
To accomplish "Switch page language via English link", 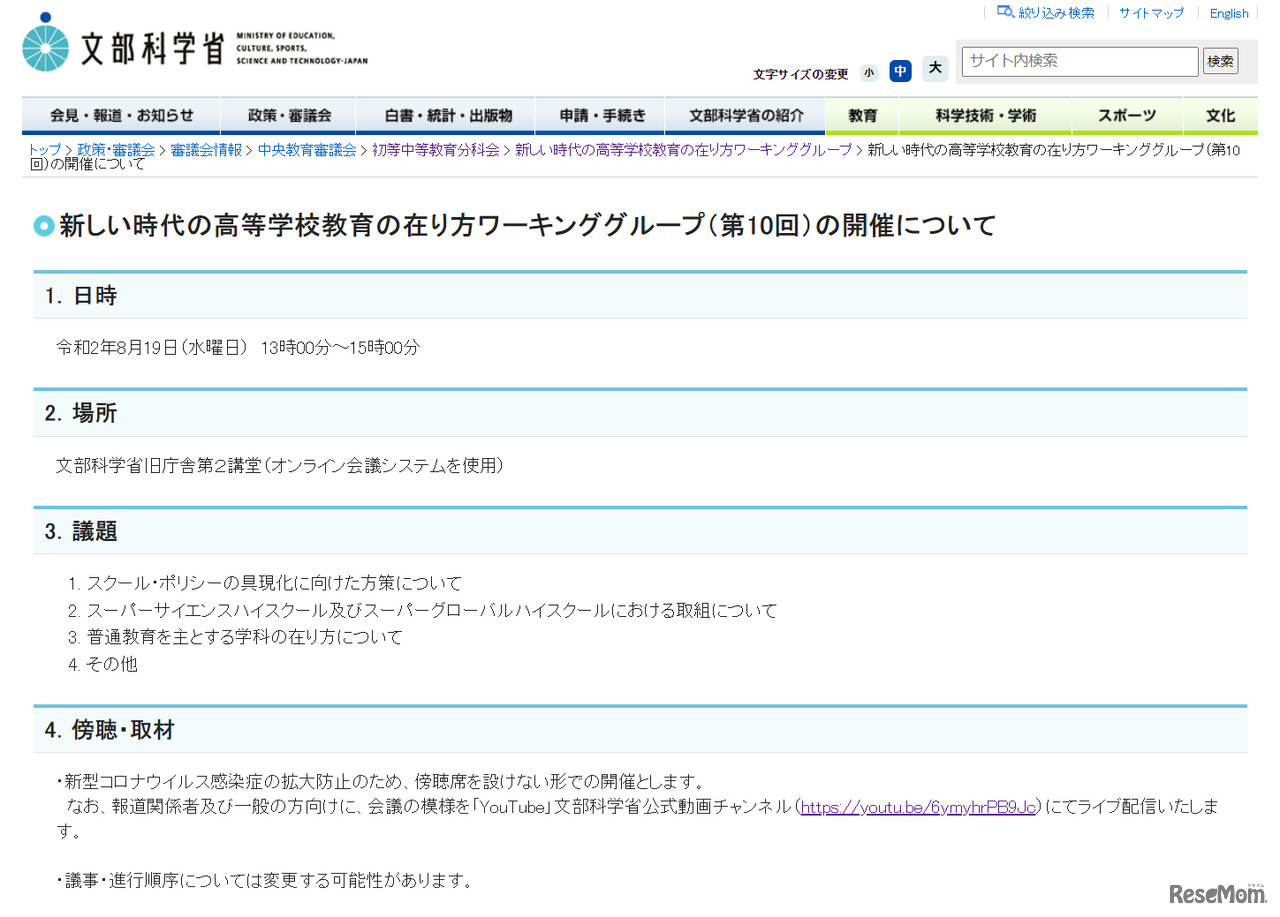I will (1229, 12).
